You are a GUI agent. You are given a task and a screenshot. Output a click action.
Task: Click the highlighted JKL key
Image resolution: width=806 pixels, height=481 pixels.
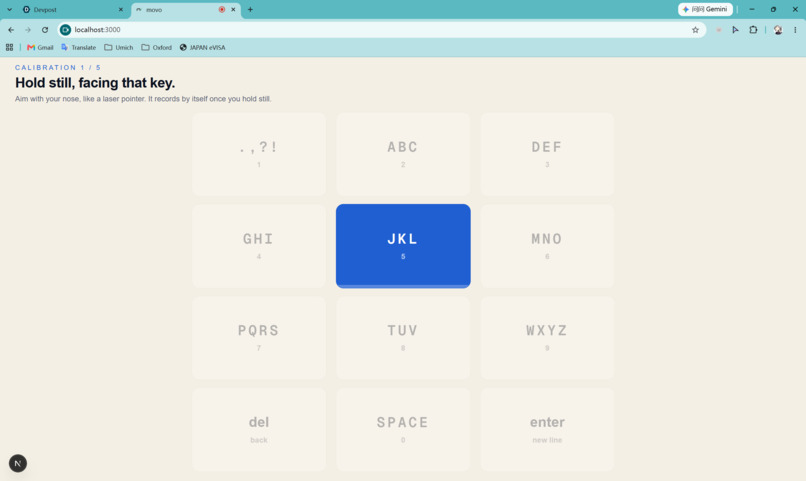(403, 246)
